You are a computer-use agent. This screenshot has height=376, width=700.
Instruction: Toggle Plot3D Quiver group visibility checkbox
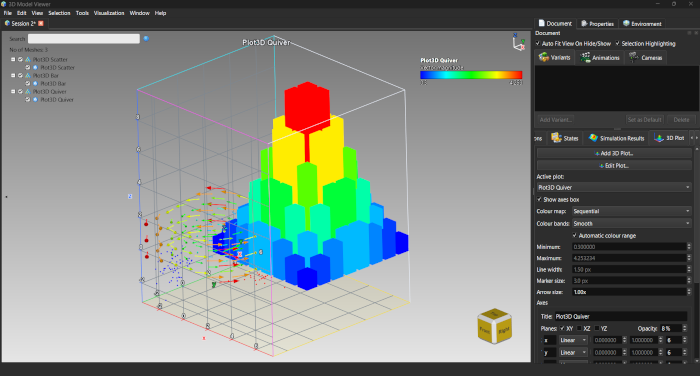(20, 92)
